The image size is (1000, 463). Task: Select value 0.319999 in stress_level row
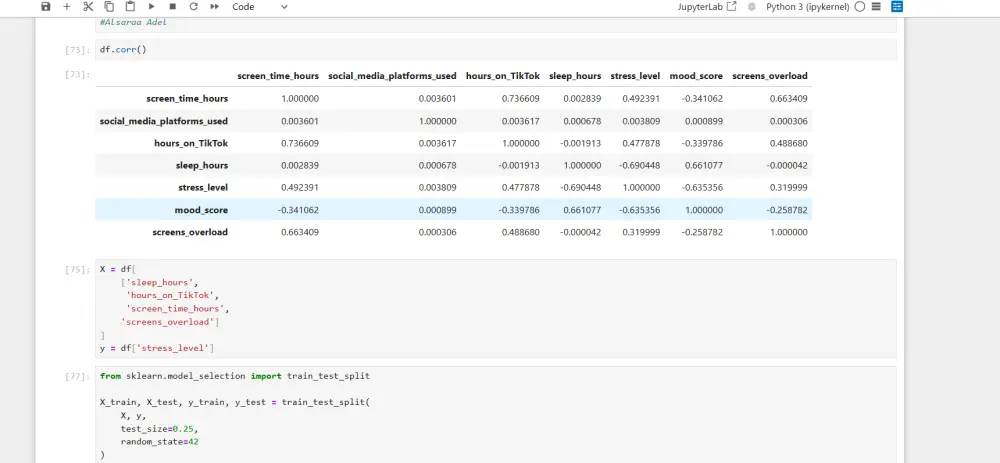point(789,187)
